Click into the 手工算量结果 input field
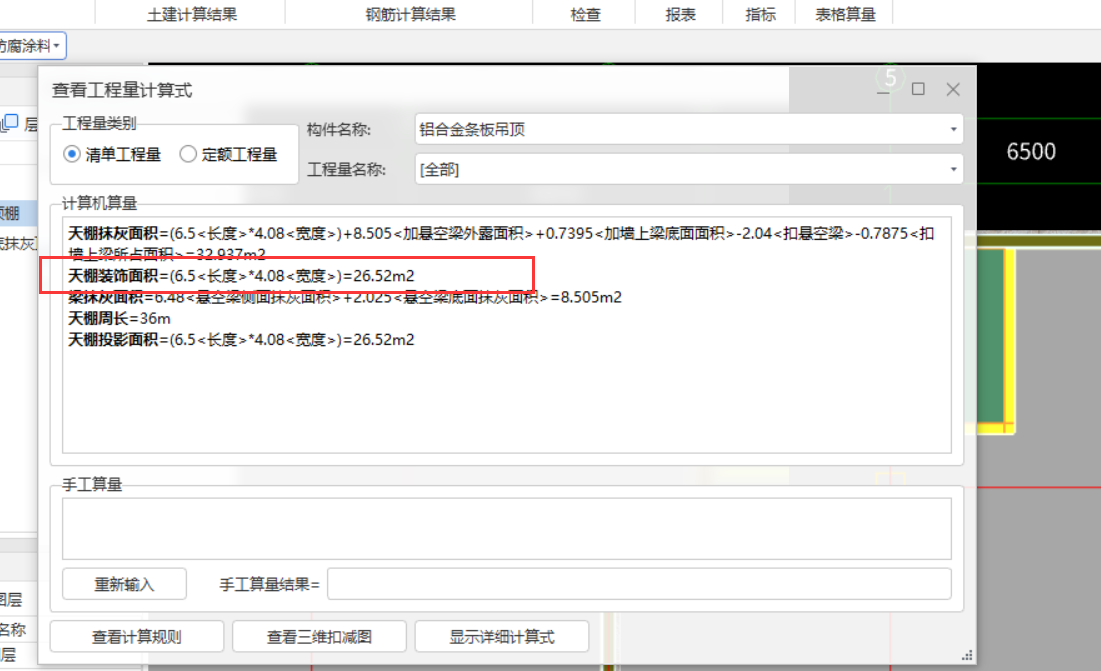This screenshot has height=671, width=1101. coord(639,584)
